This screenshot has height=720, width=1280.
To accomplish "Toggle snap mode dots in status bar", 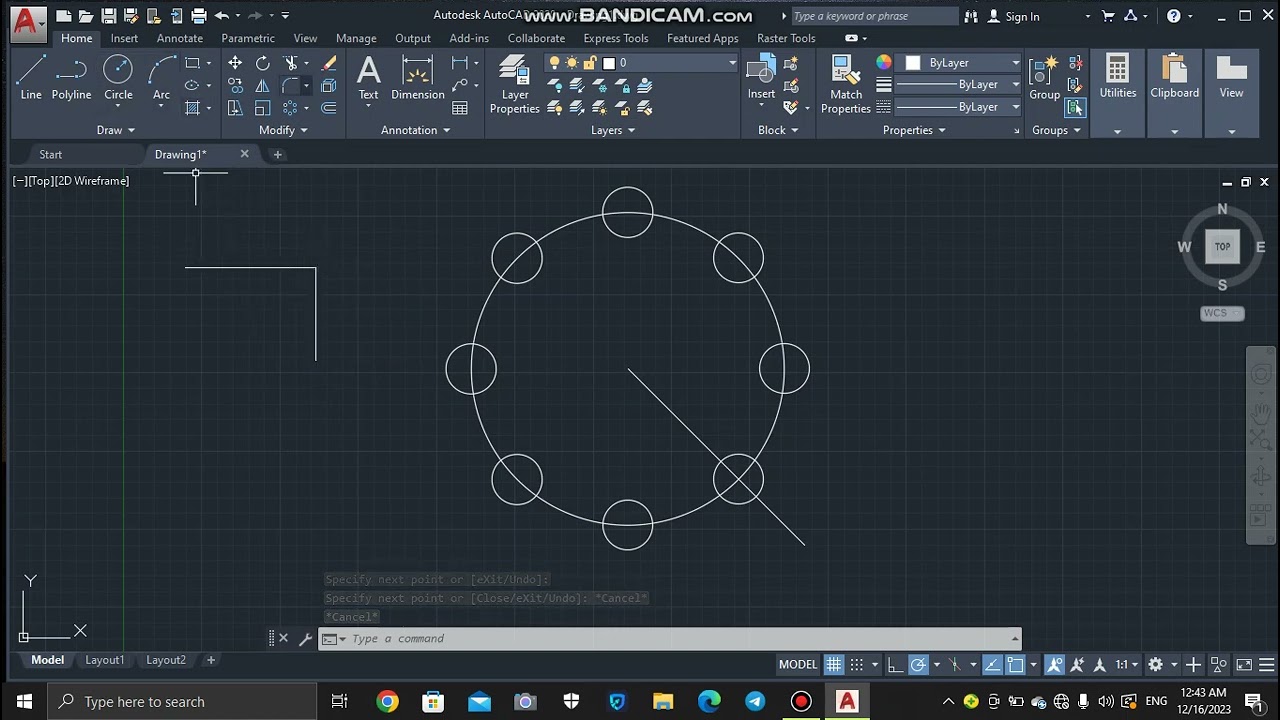I will tap(856, 664).
